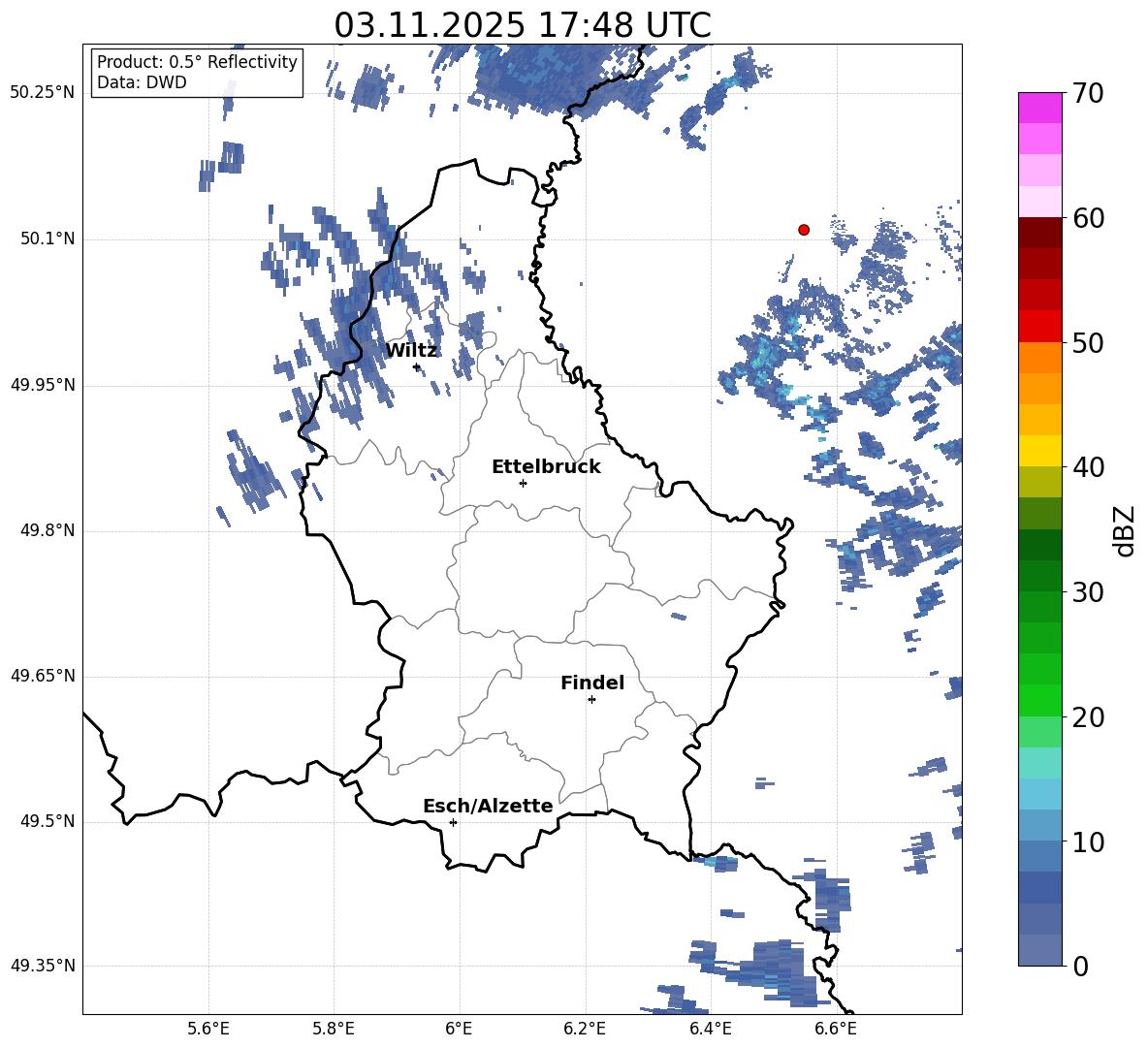The height and width of the screenshot is (1048, 1148).
Task: Click the Wiltz station cross marker
Action: [417, 367]
